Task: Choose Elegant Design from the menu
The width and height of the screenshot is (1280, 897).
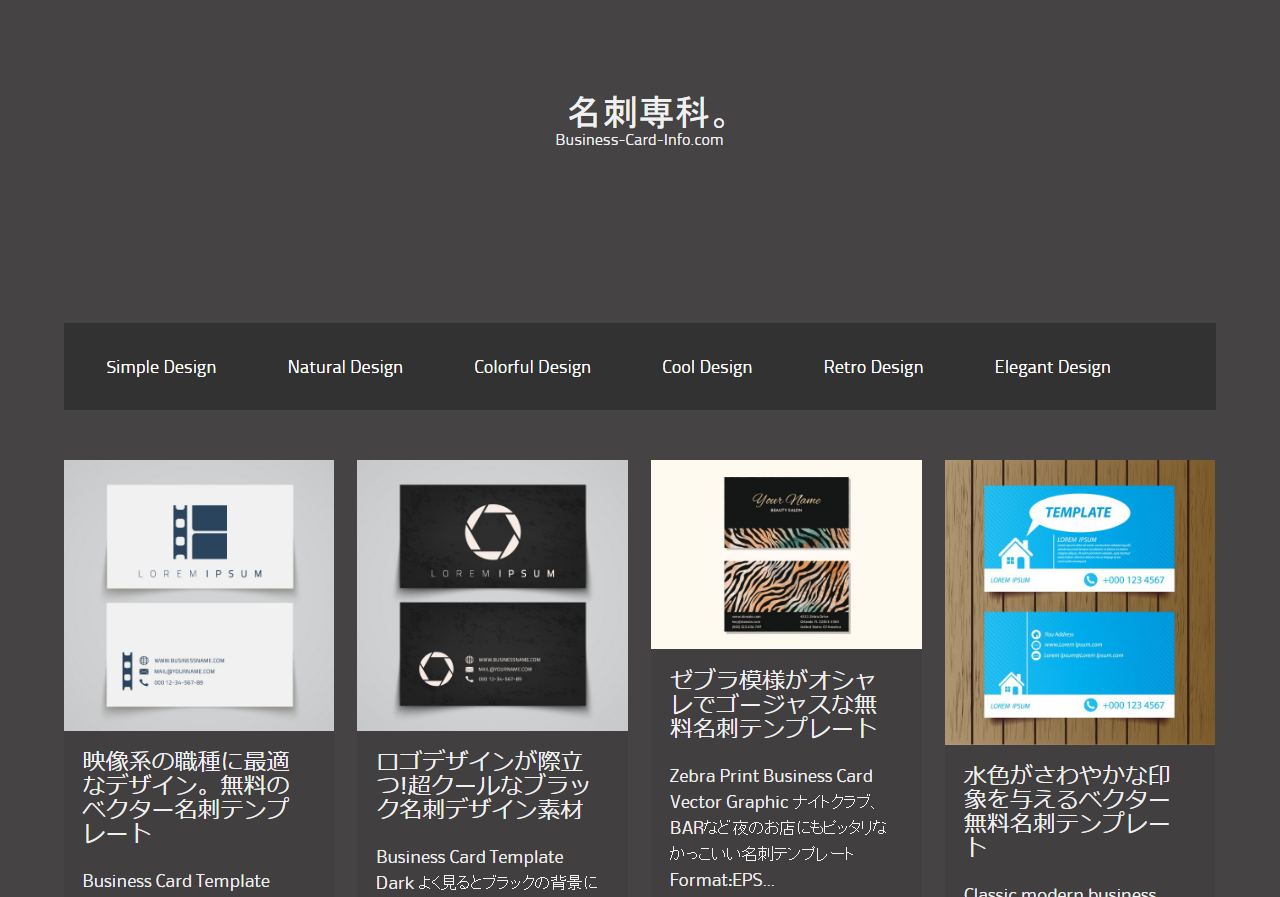Action: pos(1052,367)
